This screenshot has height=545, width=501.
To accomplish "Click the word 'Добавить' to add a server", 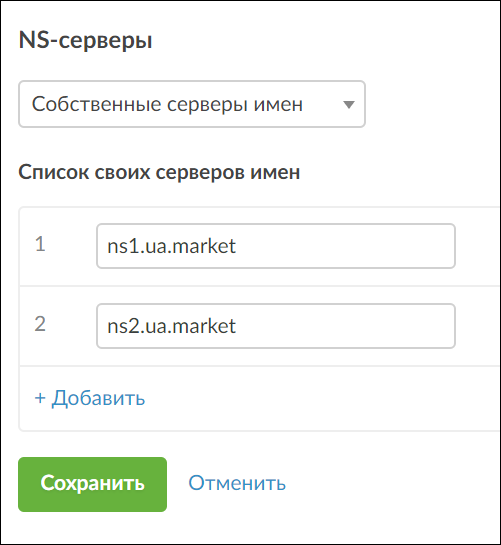I will tap(98, 398).
